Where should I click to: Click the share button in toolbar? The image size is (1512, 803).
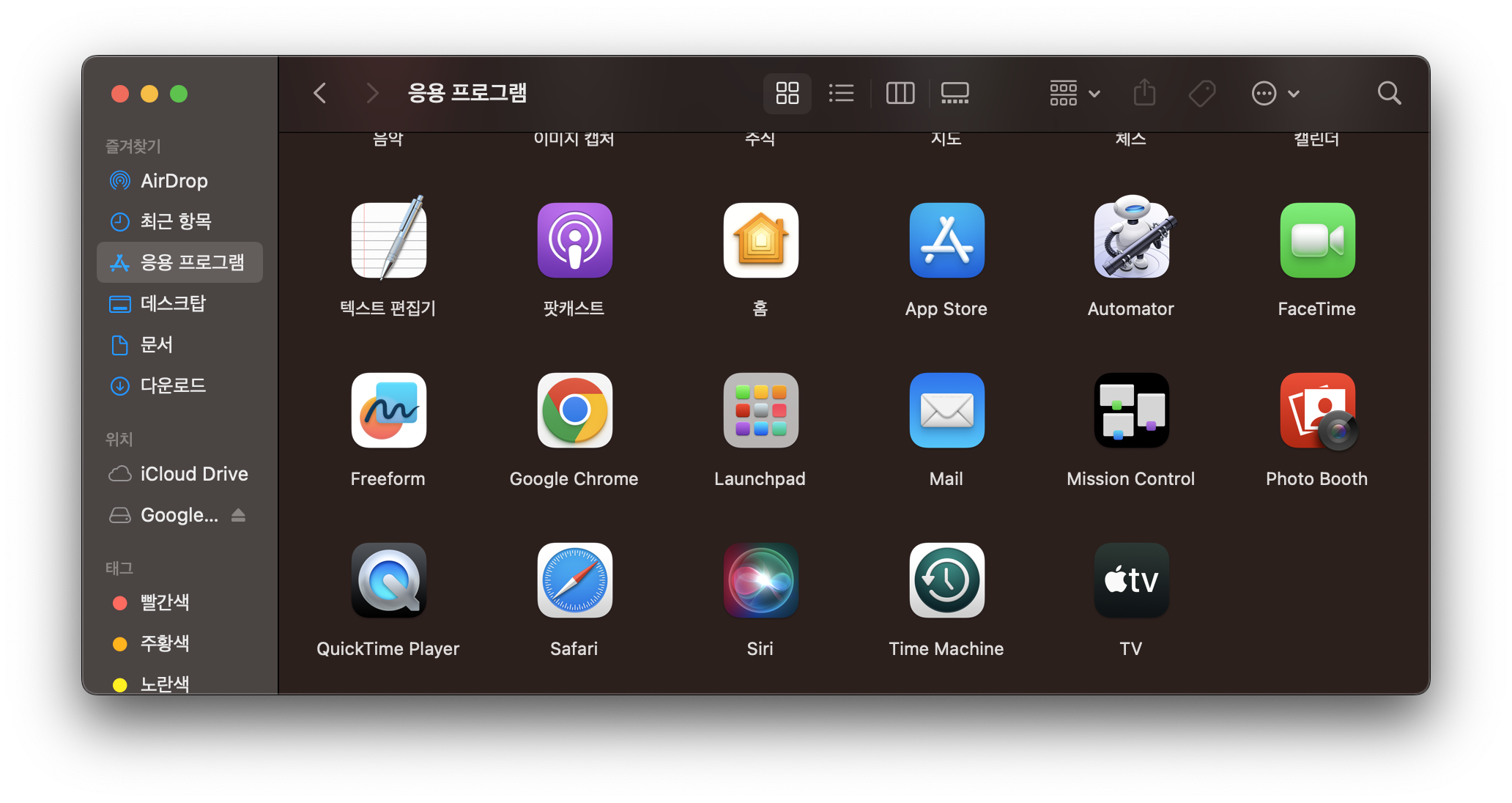(x=1144, y=93)
